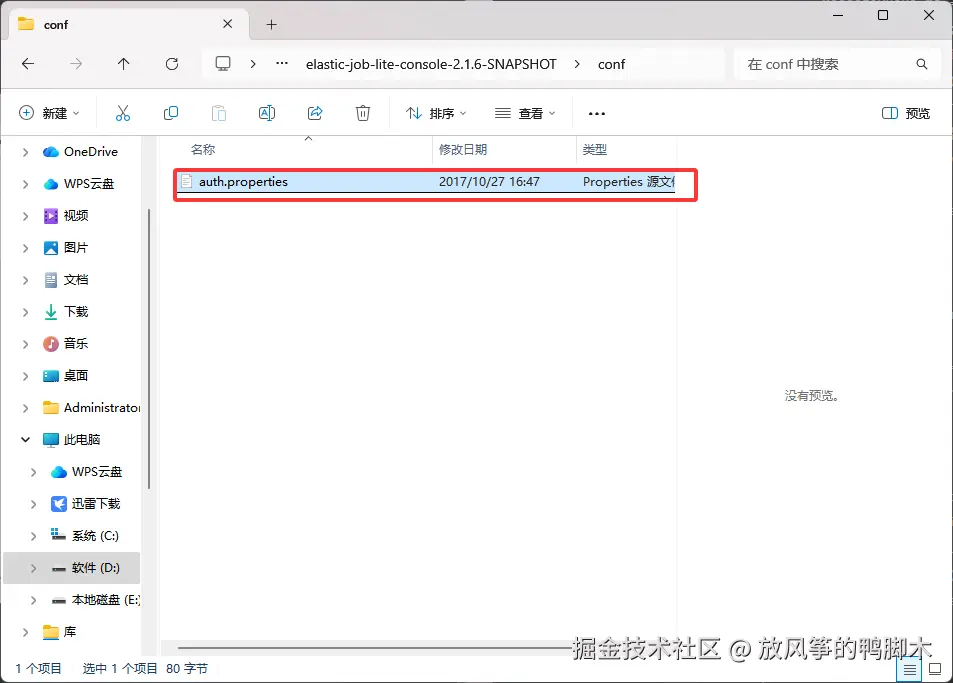Go up one folder level
953x683 pixels.
pyautogui.click(x=123, y=64)
